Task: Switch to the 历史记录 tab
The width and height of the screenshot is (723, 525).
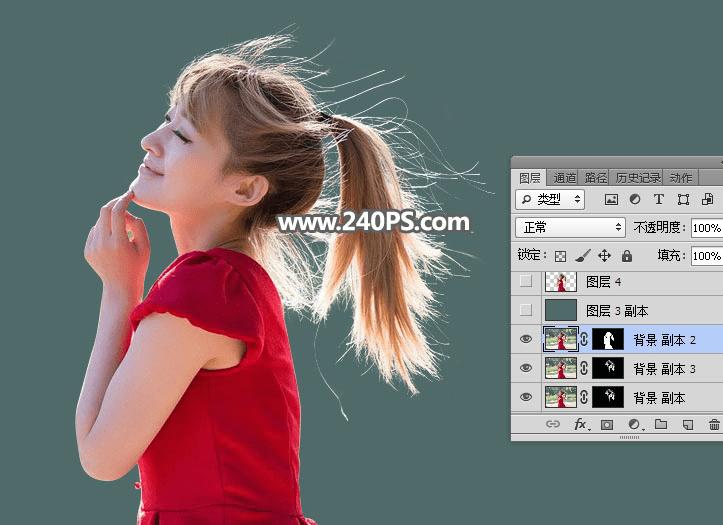Action: click(x=638, y=178)
